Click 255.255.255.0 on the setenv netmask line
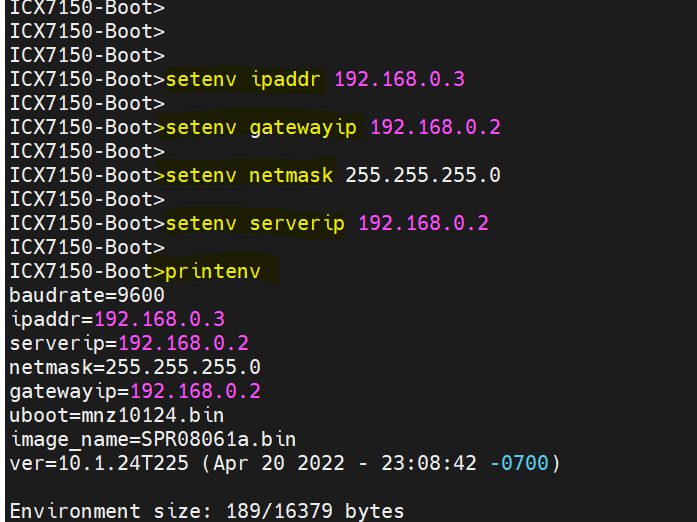The width and height of the screenshot is (697, 522). 423,175
